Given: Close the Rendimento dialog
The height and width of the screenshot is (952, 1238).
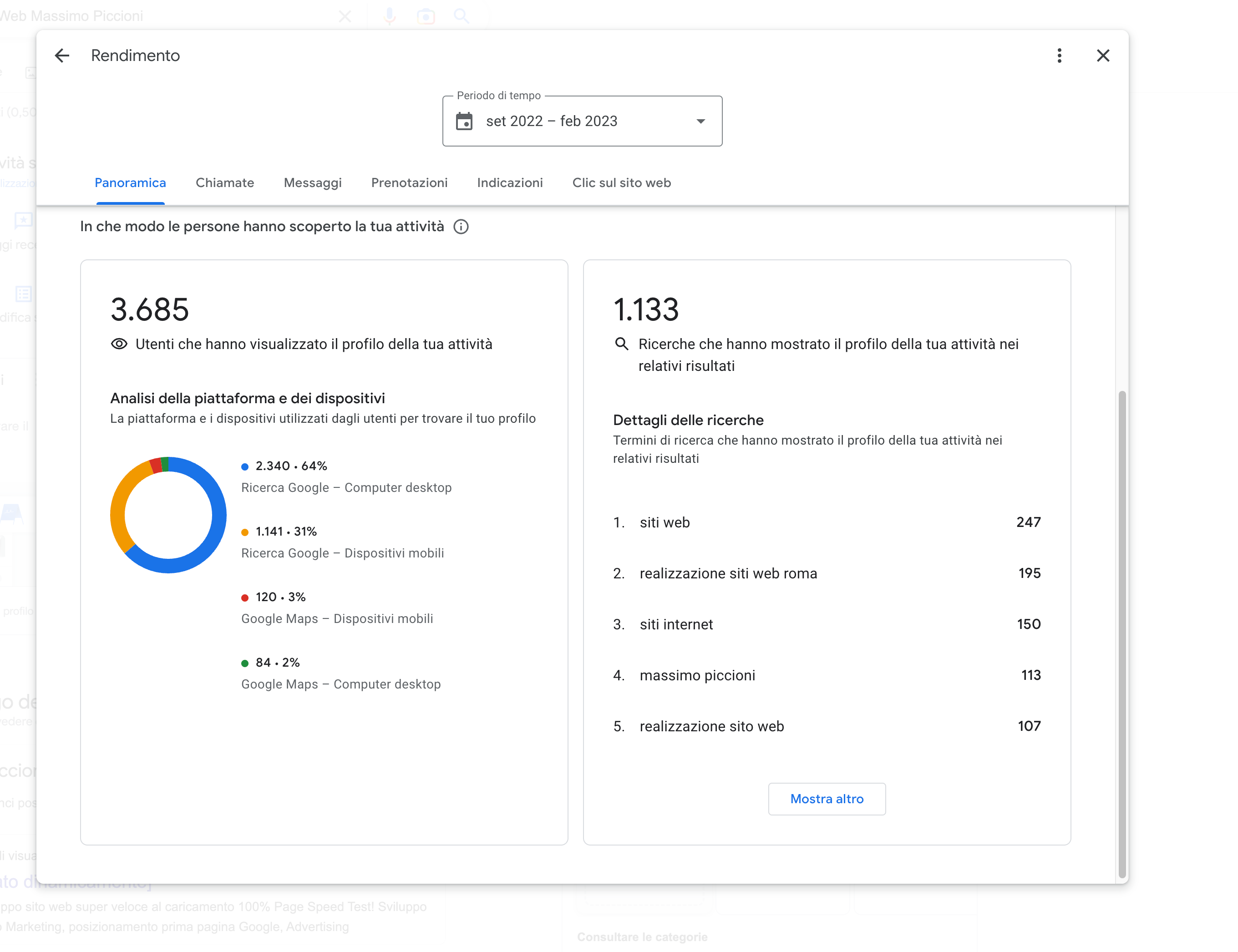Looking at the screenshot, I should (x=1102, y=56).
